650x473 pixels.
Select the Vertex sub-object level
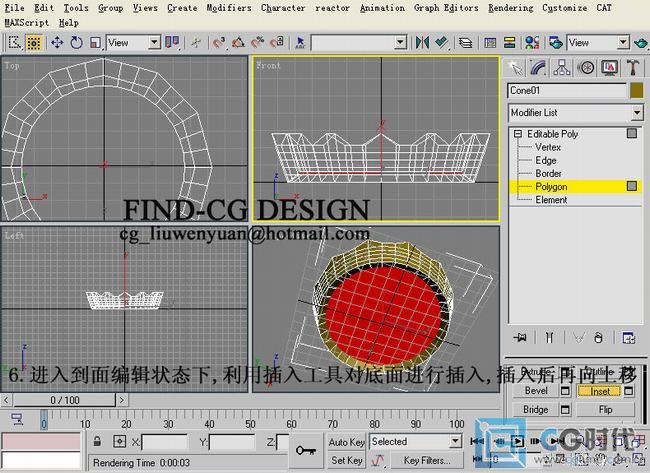(548, 147)
